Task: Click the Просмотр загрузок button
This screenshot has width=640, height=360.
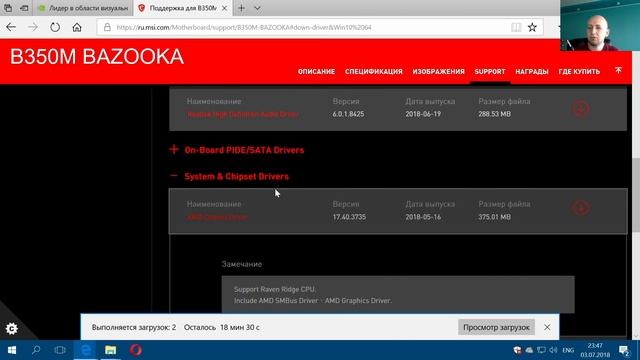Action: click(496, 327)
